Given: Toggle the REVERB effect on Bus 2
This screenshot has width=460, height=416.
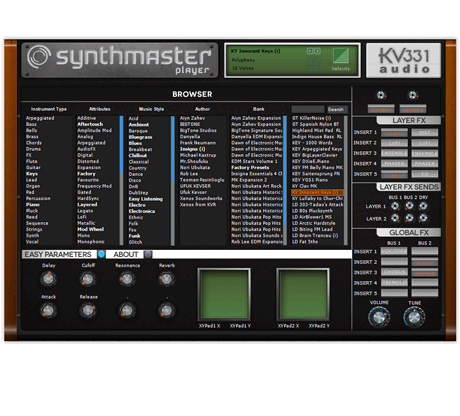Looking at the screenshot, I should pyautogui.click(x=425, y=272).
